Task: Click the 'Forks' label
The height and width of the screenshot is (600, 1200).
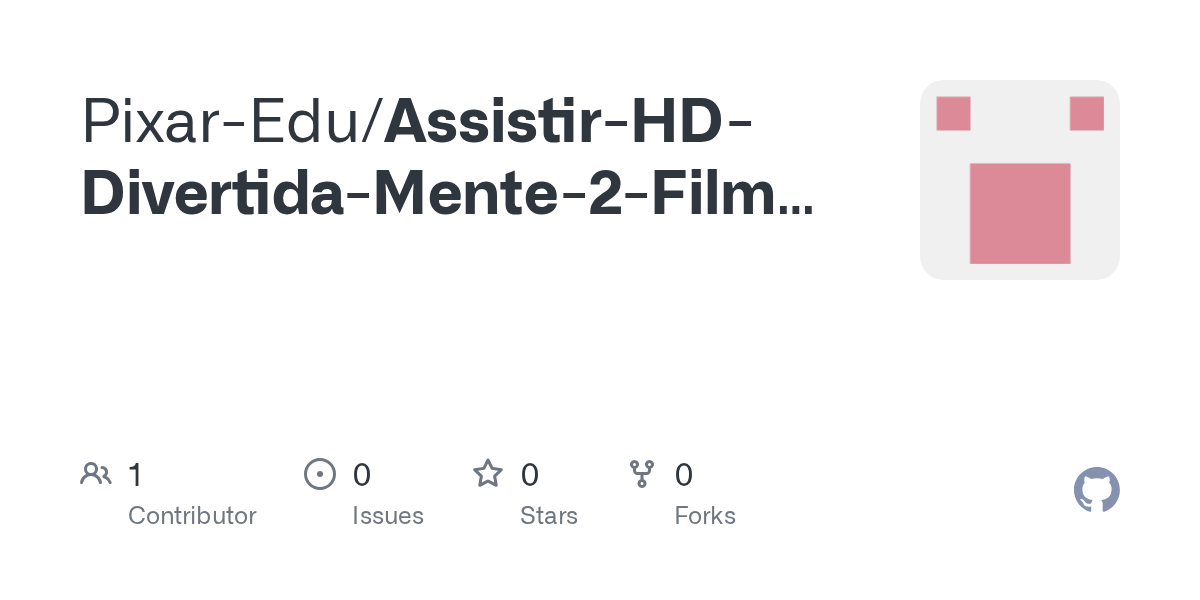Action: tap(705, 516)
